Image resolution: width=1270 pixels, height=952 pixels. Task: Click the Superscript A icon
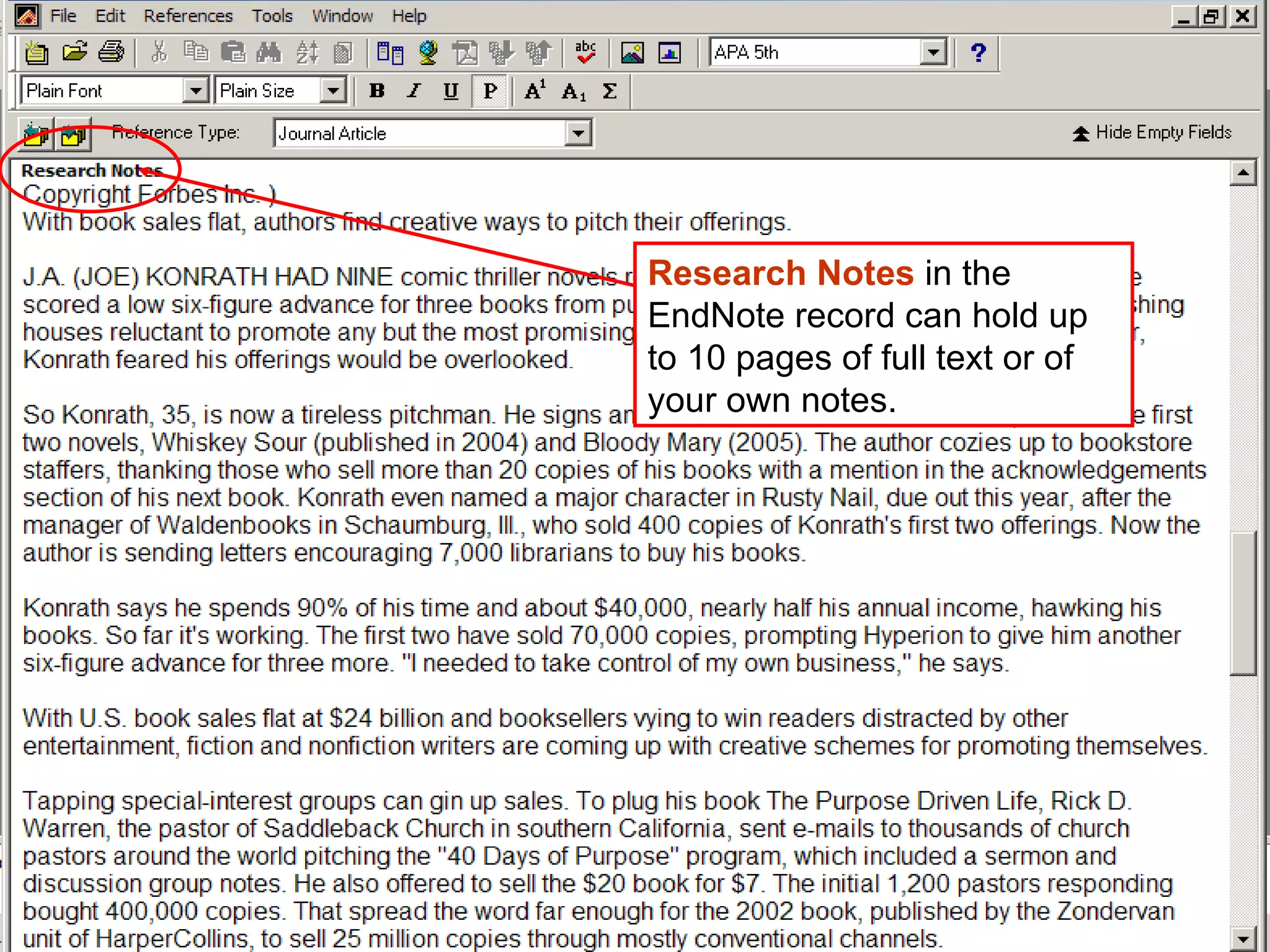535,90
